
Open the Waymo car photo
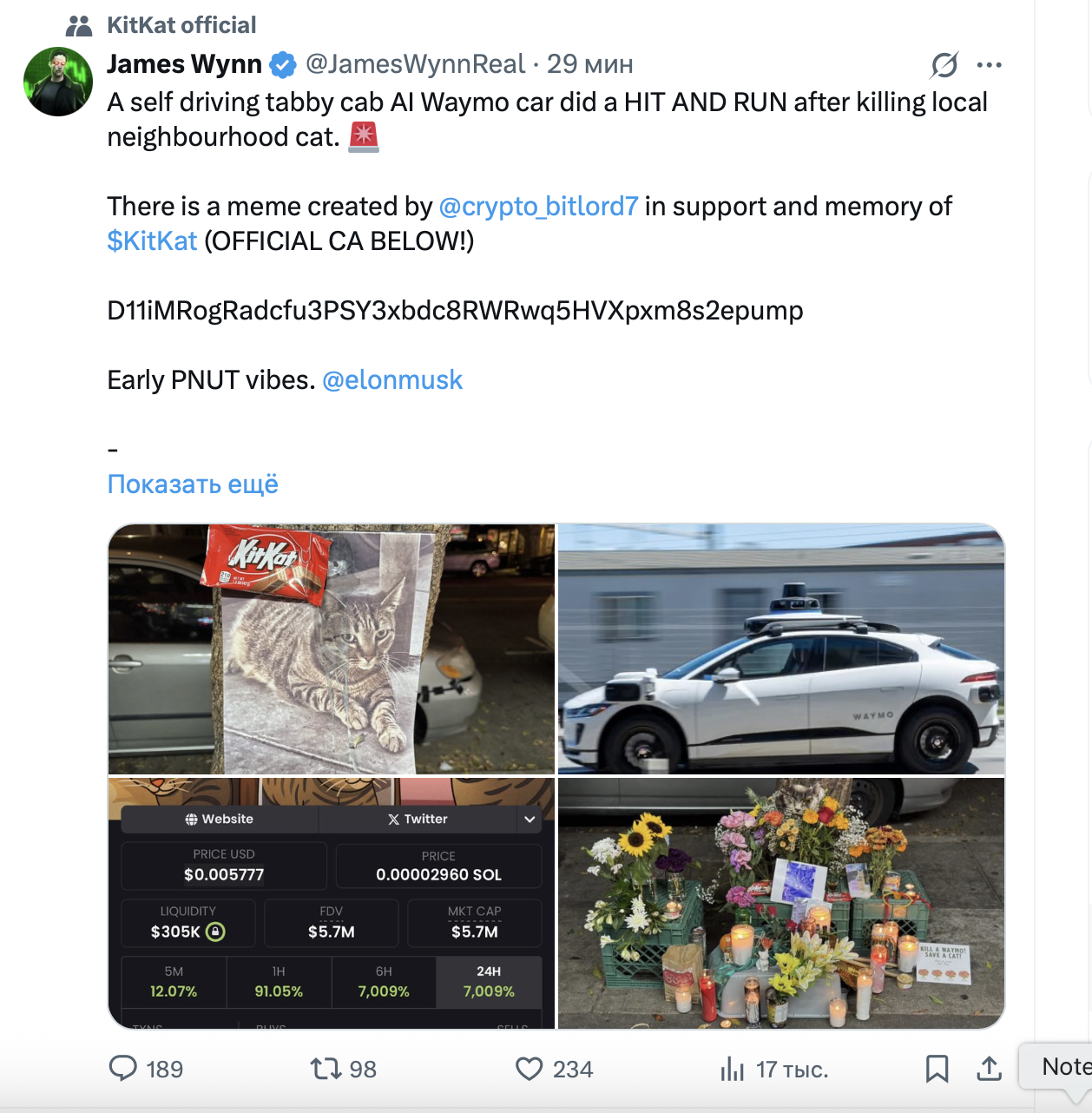pos(780,649)
